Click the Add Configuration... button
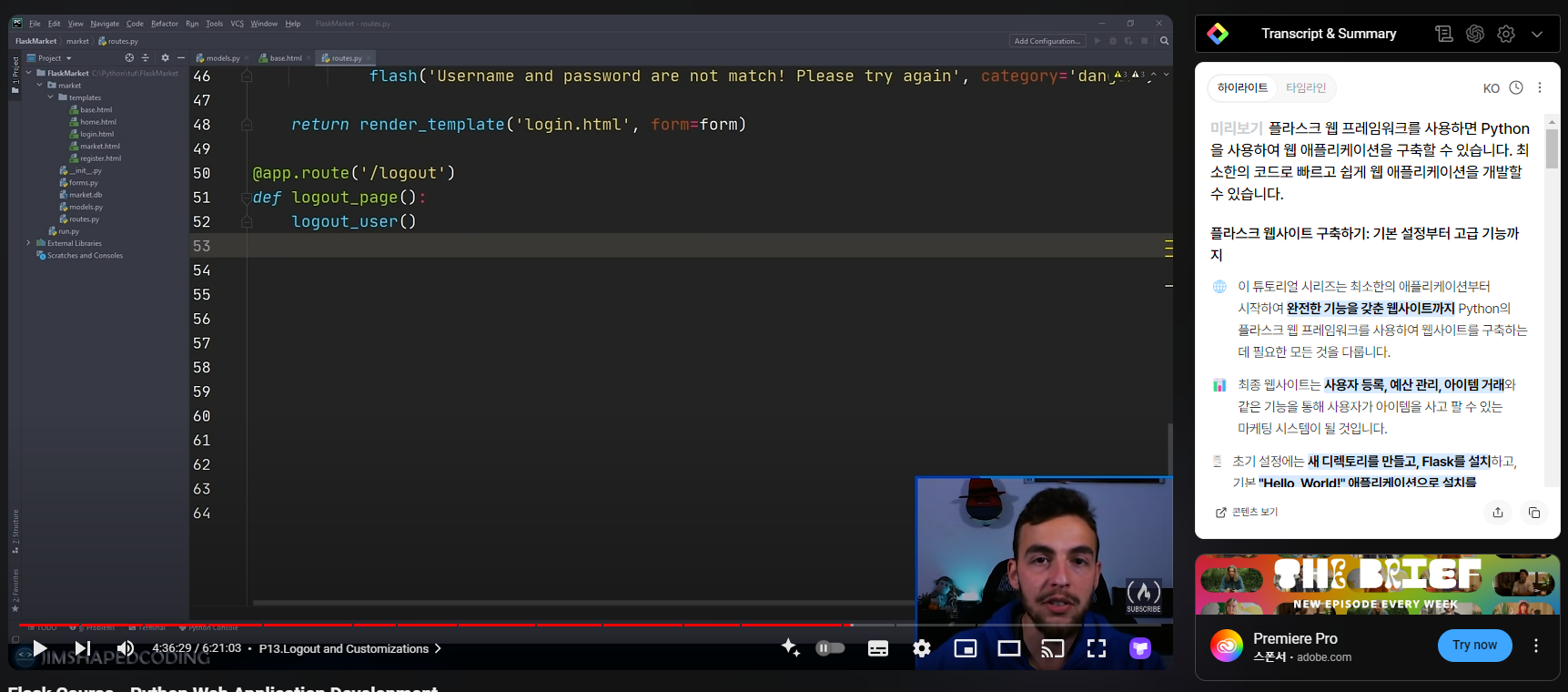Image resolution: width=1568 pixels, height=692 pixels. pos(1047,41)
